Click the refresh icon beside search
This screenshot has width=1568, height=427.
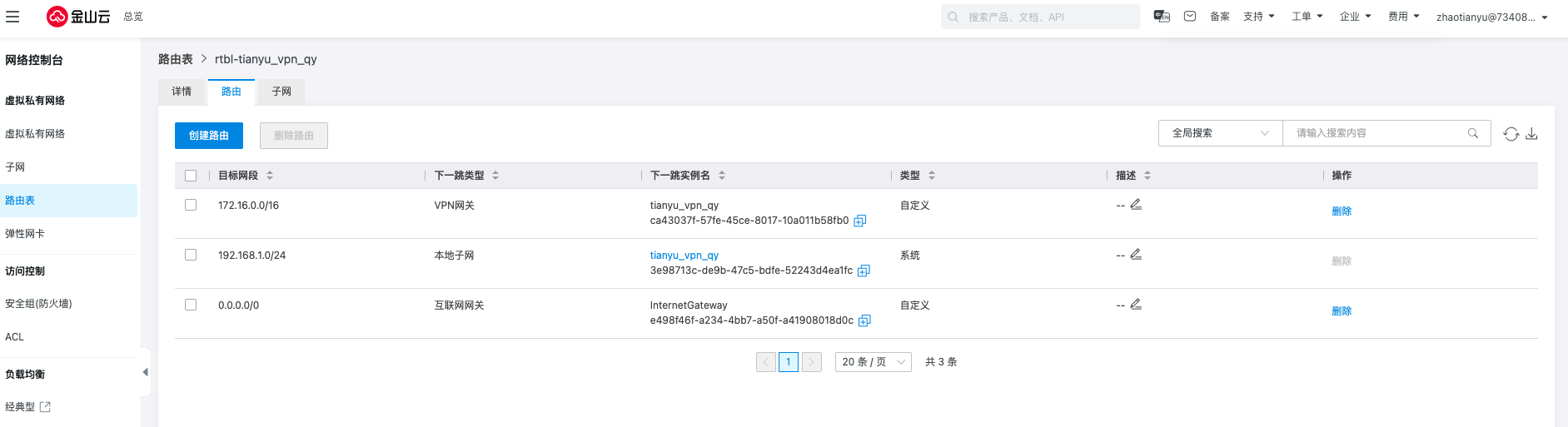click(1511, 134)
